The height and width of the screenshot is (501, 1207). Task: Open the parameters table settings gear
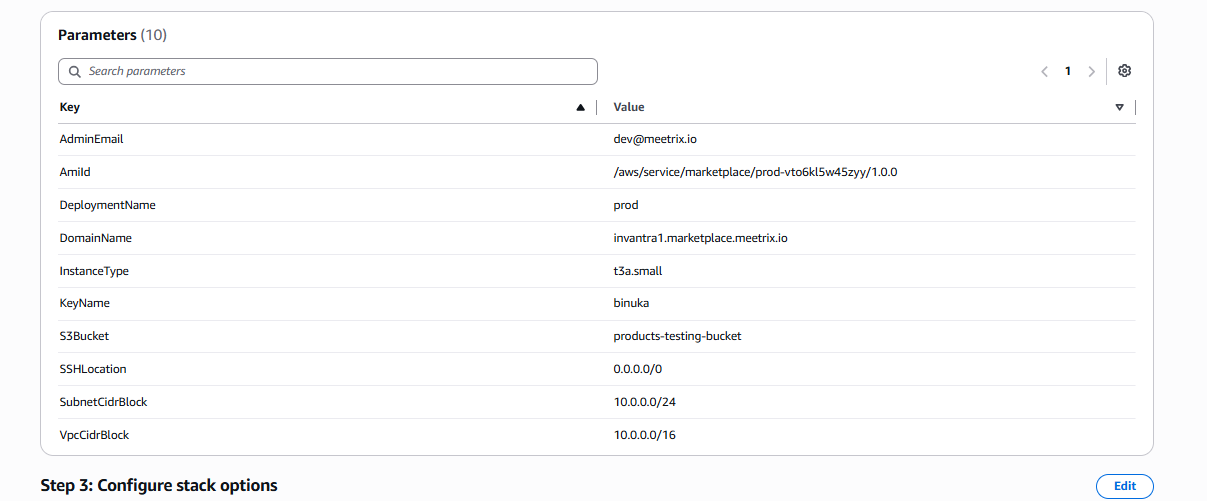pos(1124,71)
